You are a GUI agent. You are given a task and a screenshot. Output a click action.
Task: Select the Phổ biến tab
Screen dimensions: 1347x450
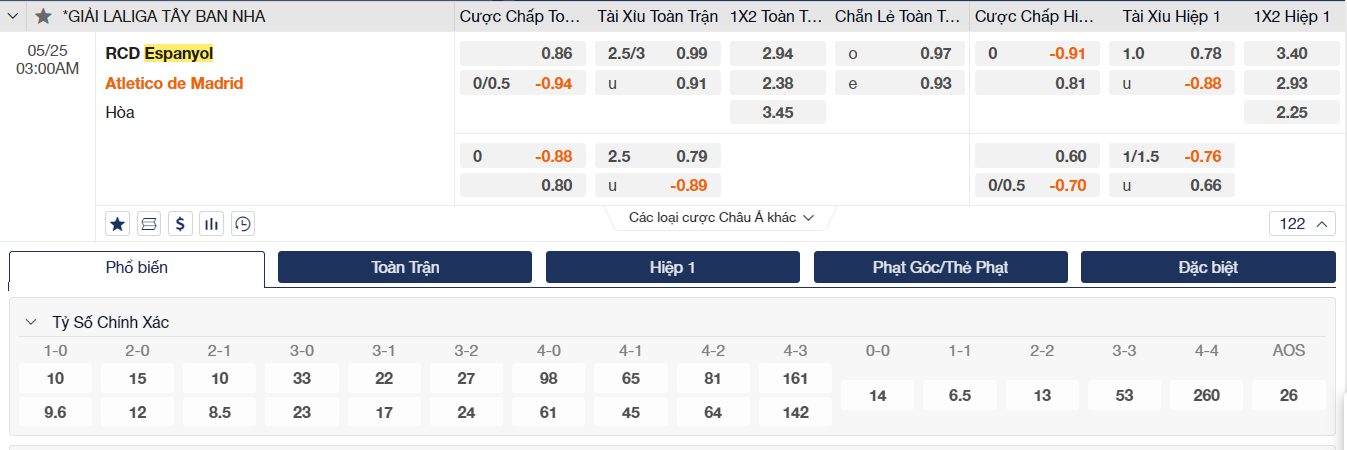pos(137,267)
